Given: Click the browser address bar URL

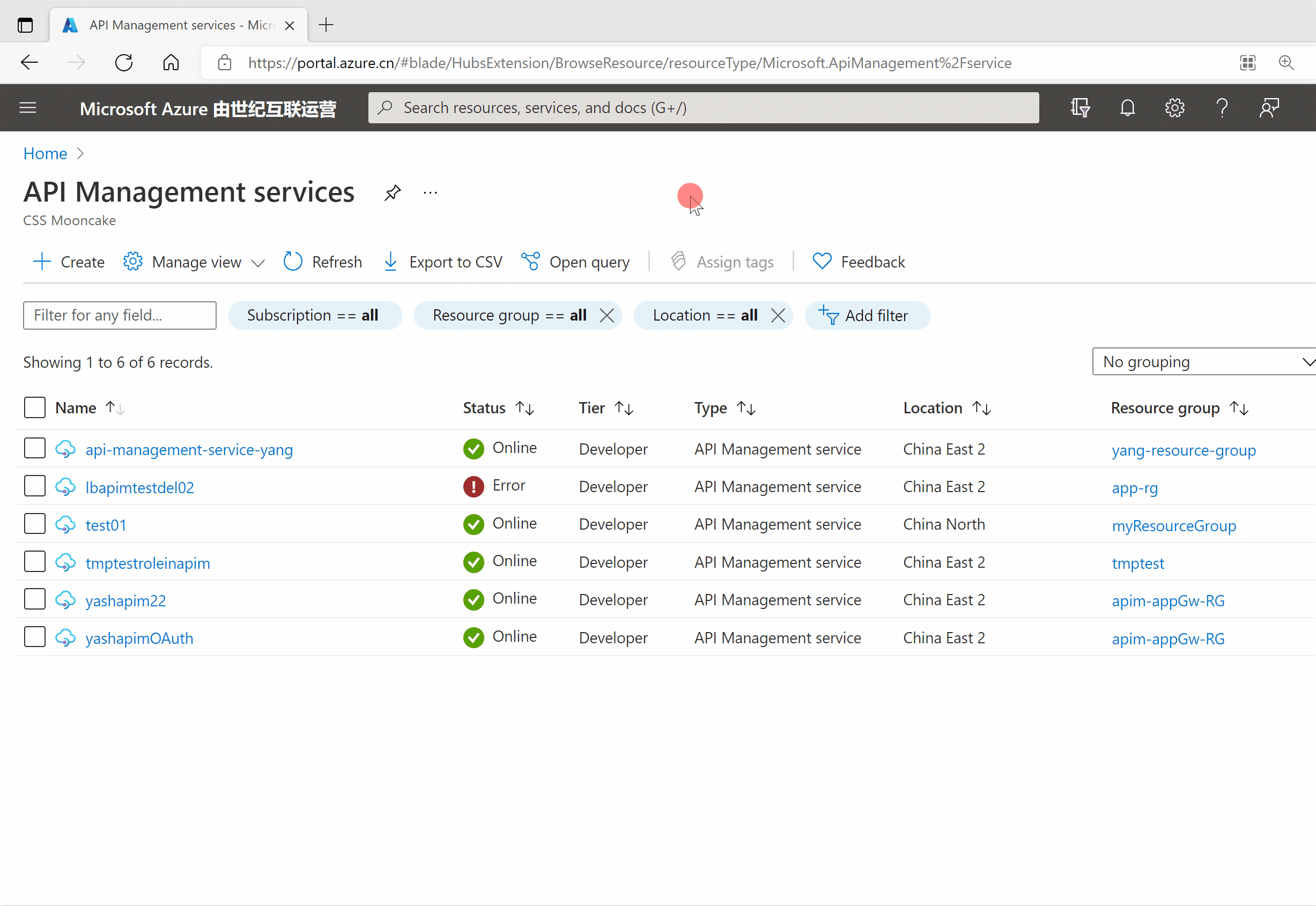Looking at the screenshot, I should (630, 63).
